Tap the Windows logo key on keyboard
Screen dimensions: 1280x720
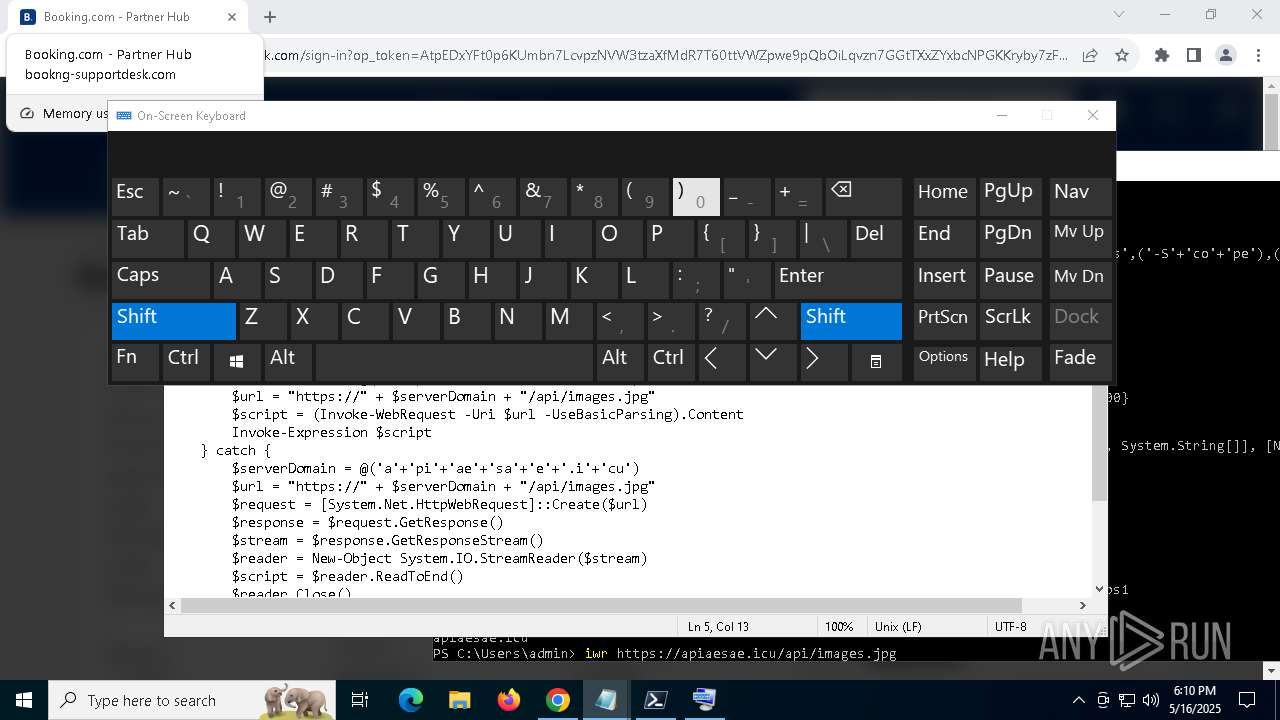pyautogui.click(x=236, y=362)
